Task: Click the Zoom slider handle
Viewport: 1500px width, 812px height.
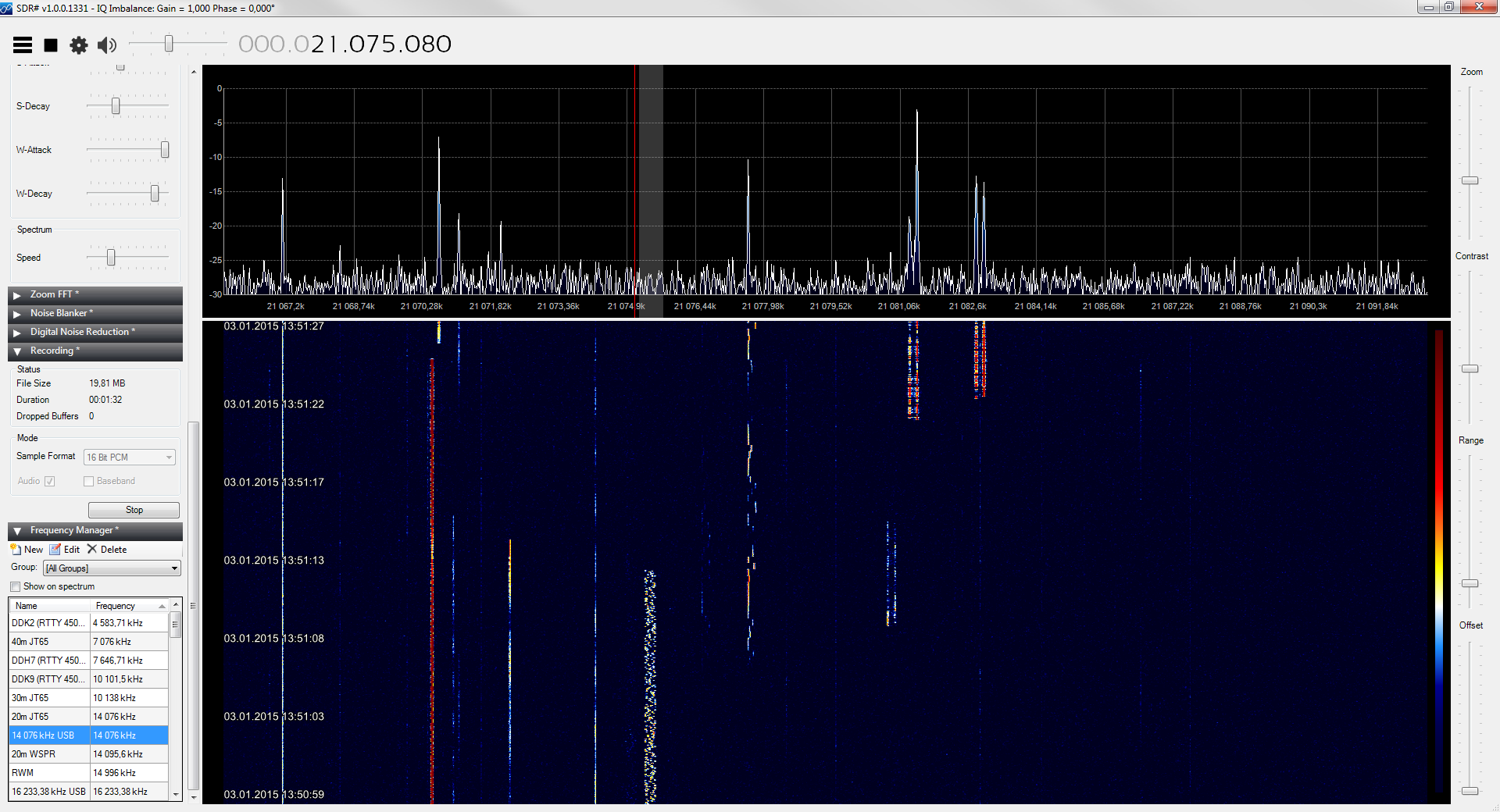Action: pyautogui.click(x=1470, y=180)
